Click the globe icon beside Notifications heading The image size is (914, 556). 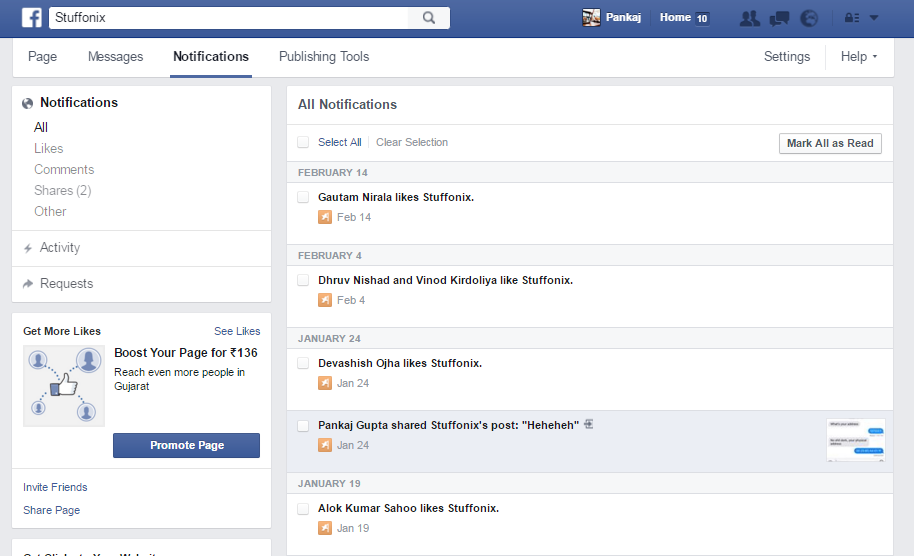[27, 104]
